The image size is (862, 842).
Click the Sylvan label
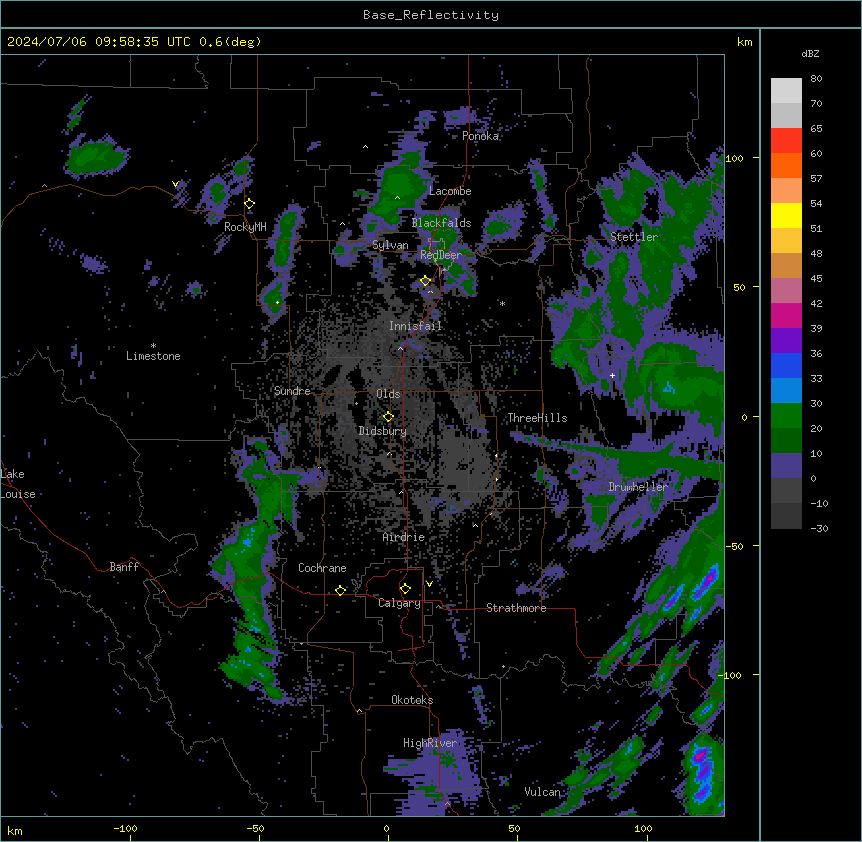pos(390,246)
